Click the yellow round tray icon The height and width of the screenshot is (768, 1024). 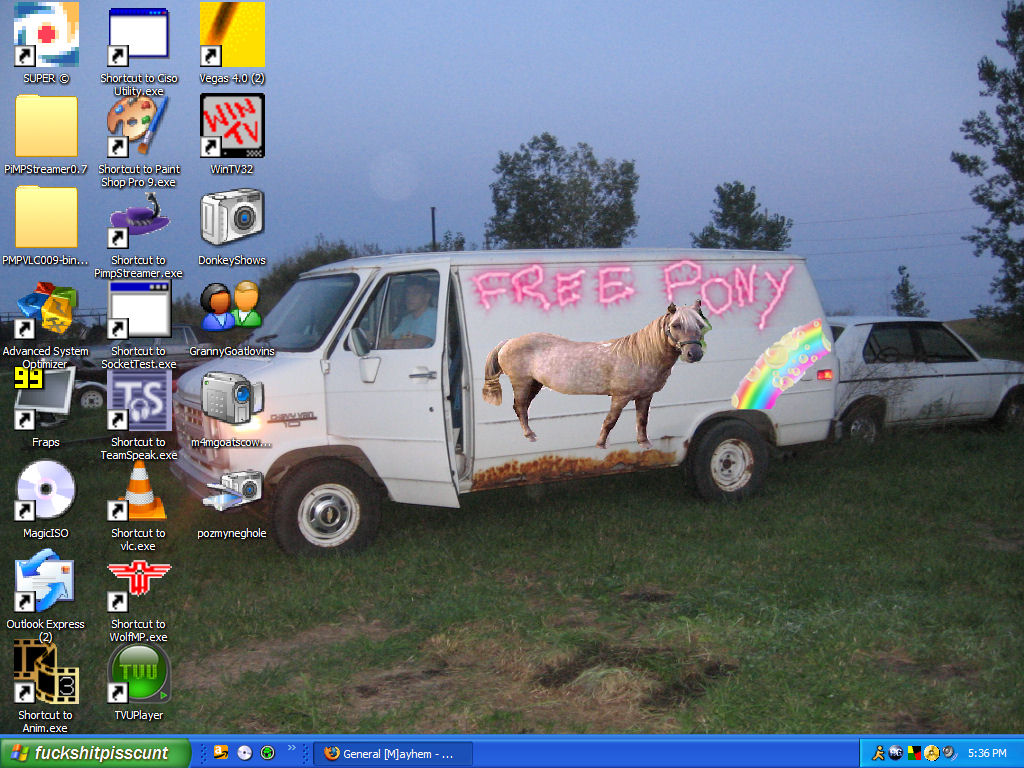931,753
